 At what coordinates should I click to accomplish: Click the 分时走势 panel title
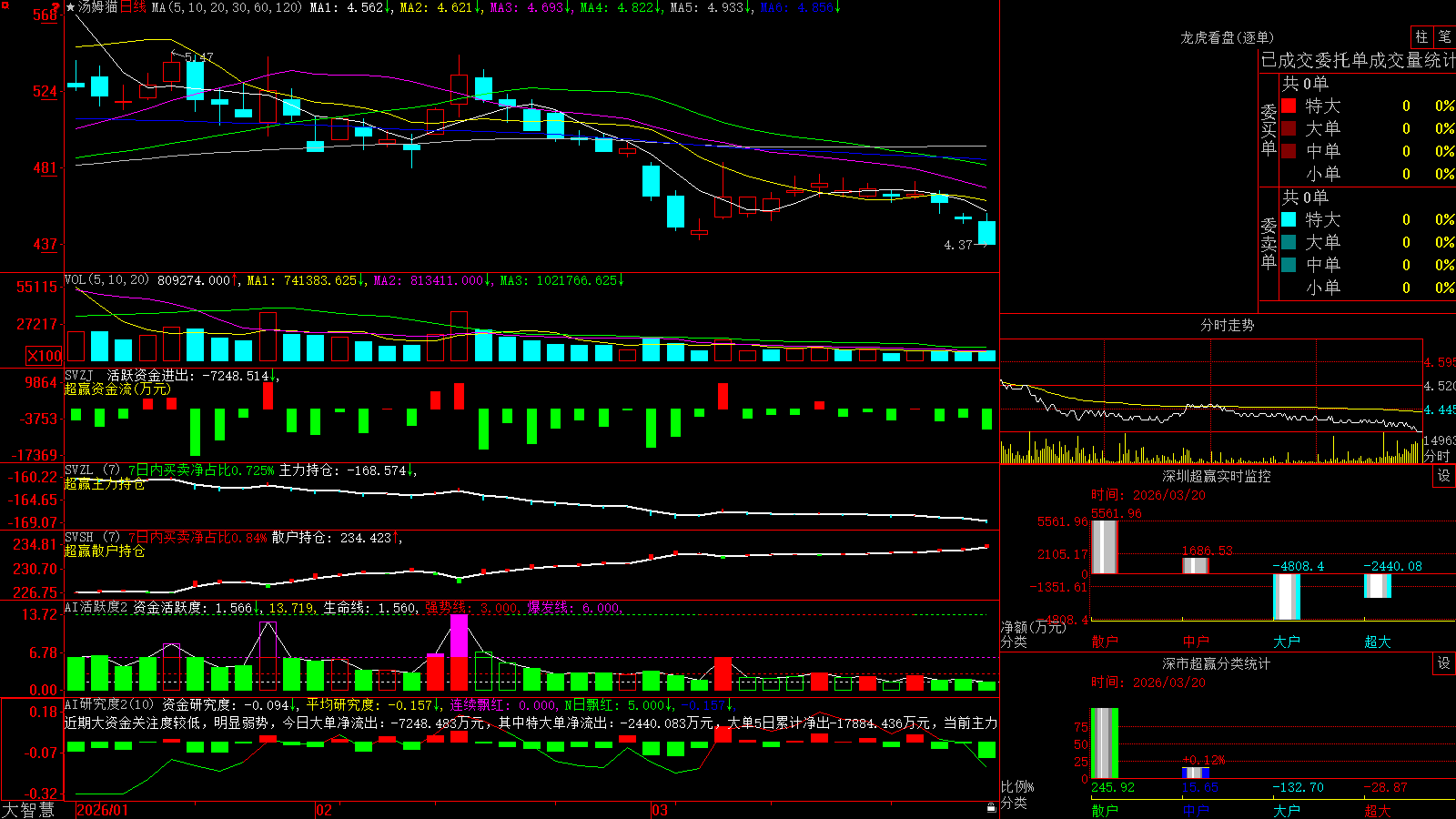click(1227, 325)
